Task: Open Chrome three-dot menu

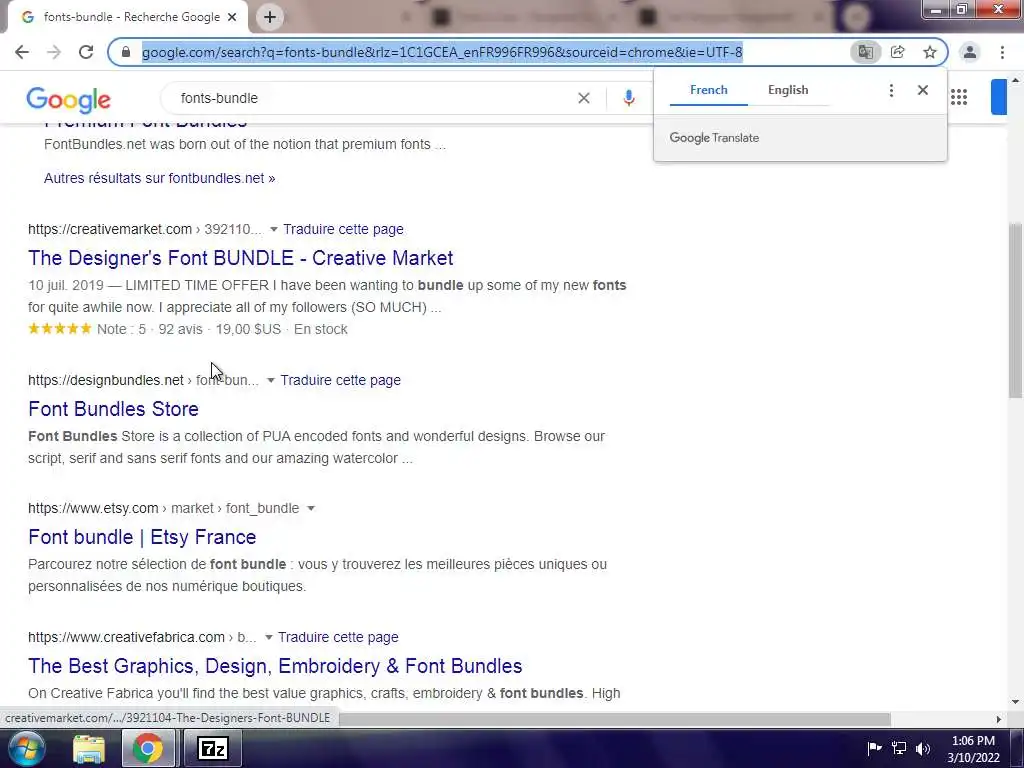Action: (1002, 52)
